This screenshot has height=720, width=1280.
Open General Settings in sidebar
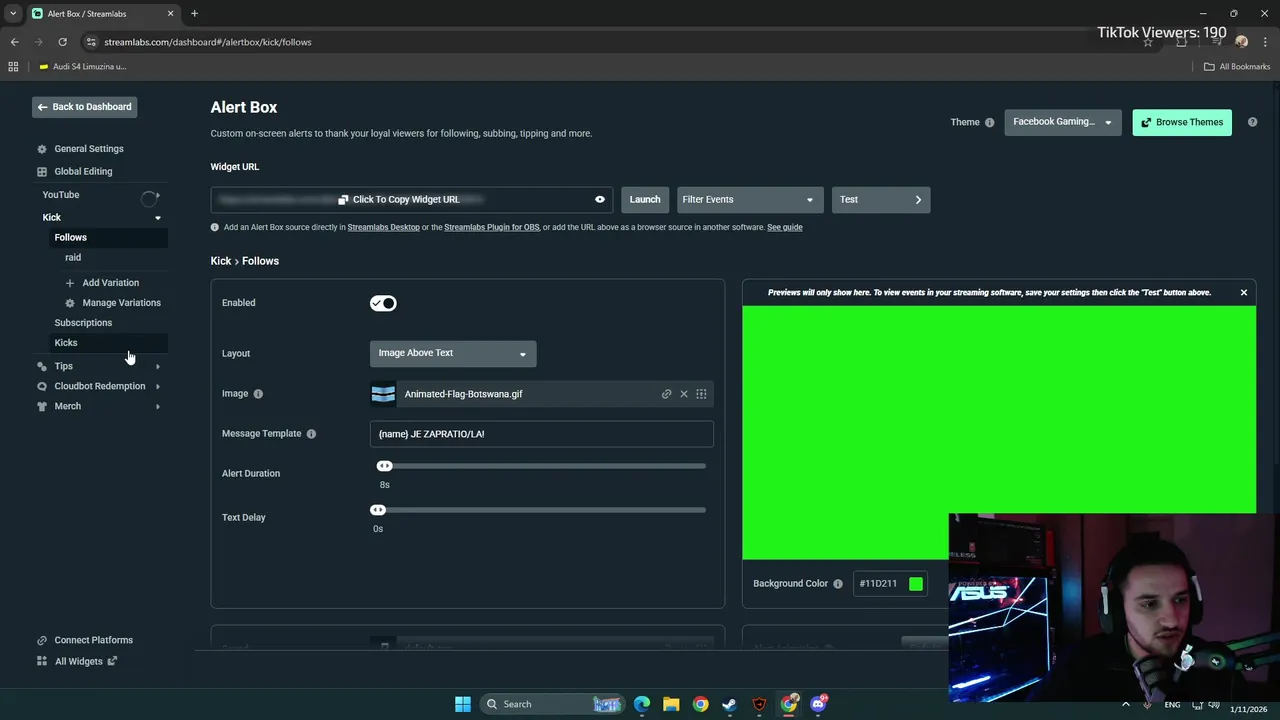click(x=89, y=149)
